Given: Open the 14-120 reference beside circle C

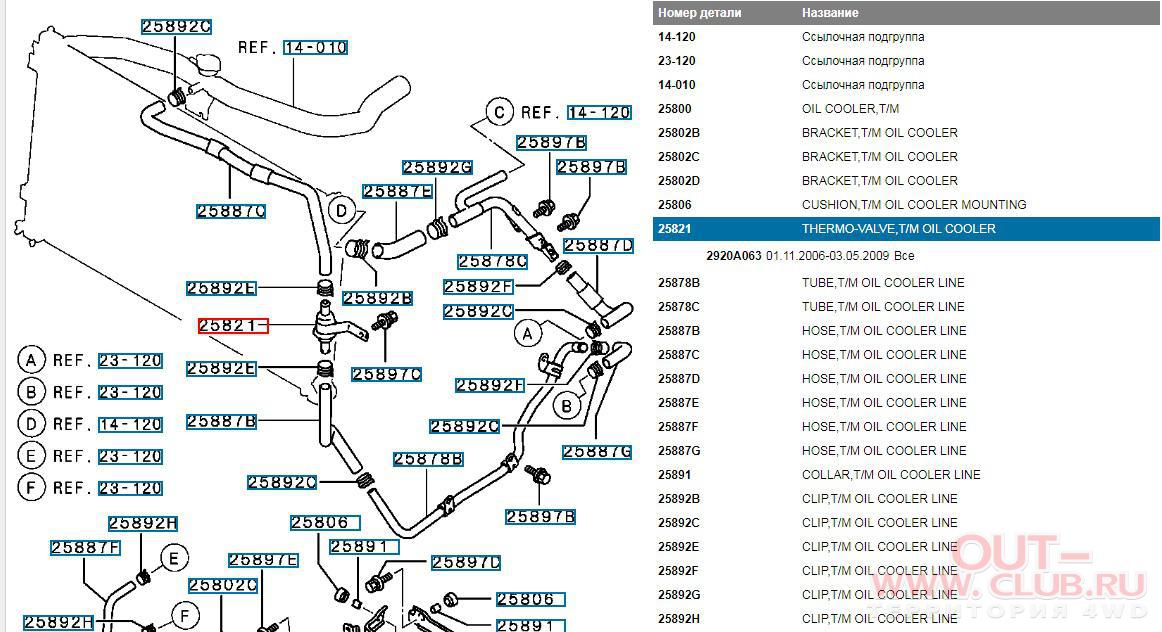Looking at the screenshot, I should pyautogui.click(x=600, y=113).
